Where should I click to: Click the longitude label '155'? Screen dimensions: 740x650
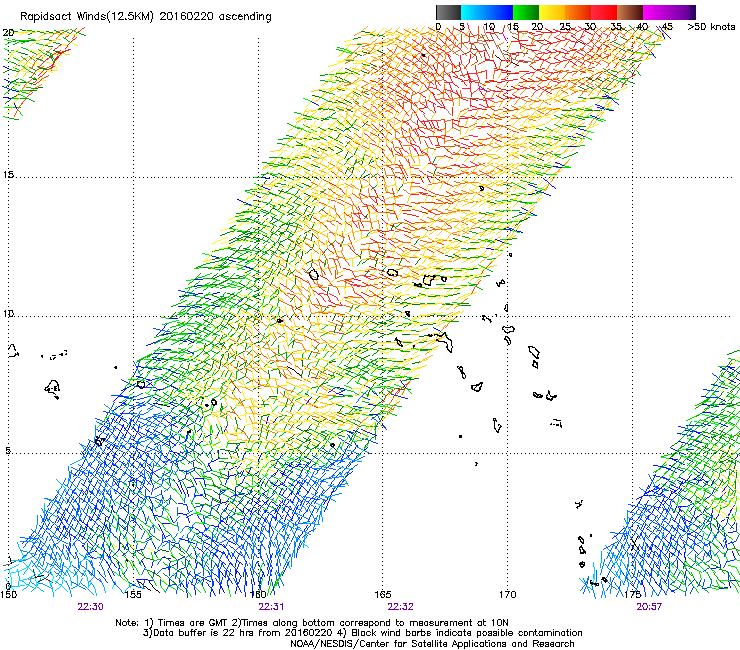pos(133,594)
